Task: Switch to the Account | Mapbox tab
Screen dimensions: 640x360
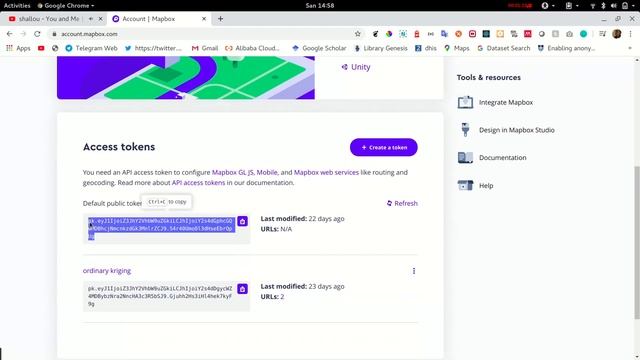Action: tap(149, 19)
